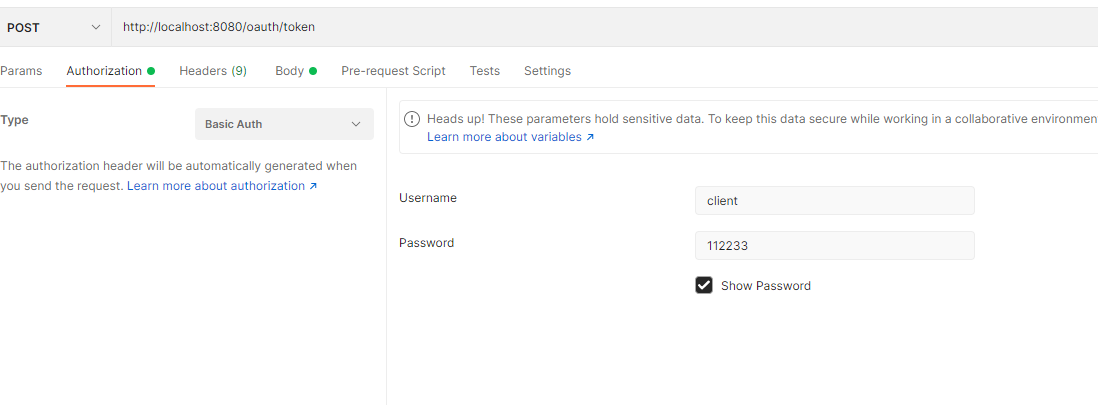Follow the 'Learn more about variables' link
Screen dimensions: 1098x405
pyautogui.click(x=504, y=137)
